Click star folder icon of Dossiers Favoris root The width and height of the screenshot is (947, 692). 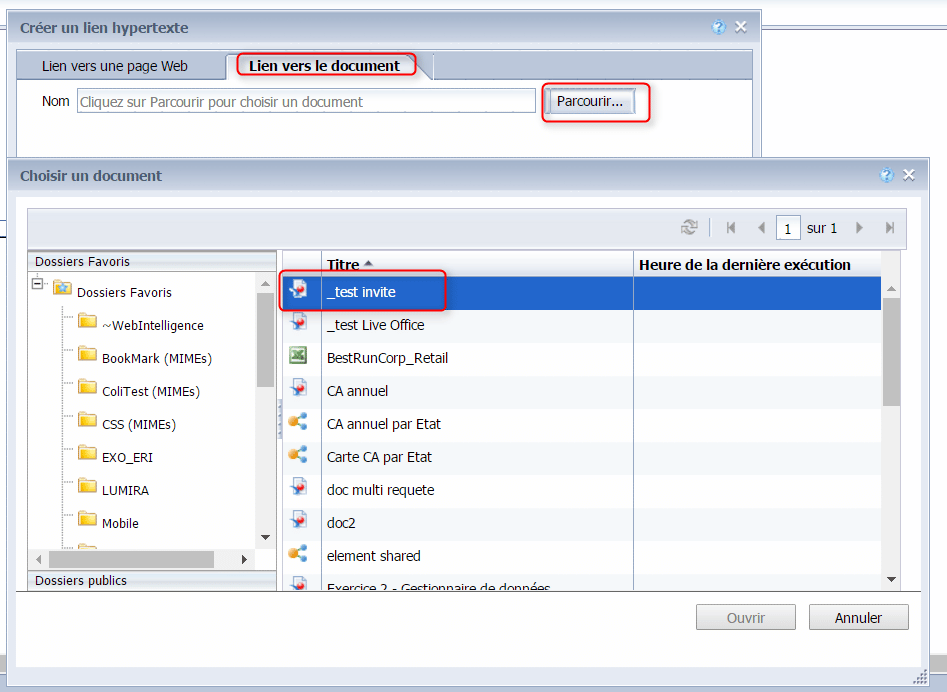tap(62, 287)
